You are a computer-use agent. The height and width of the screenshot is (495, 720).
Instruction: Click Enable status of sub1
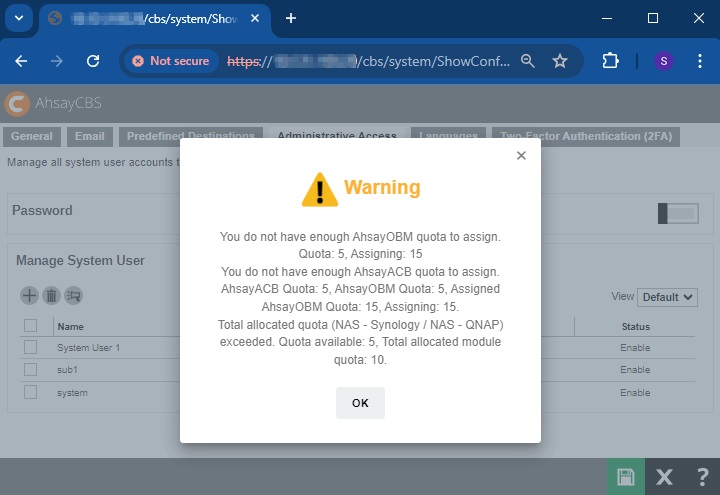pos(635,370)
